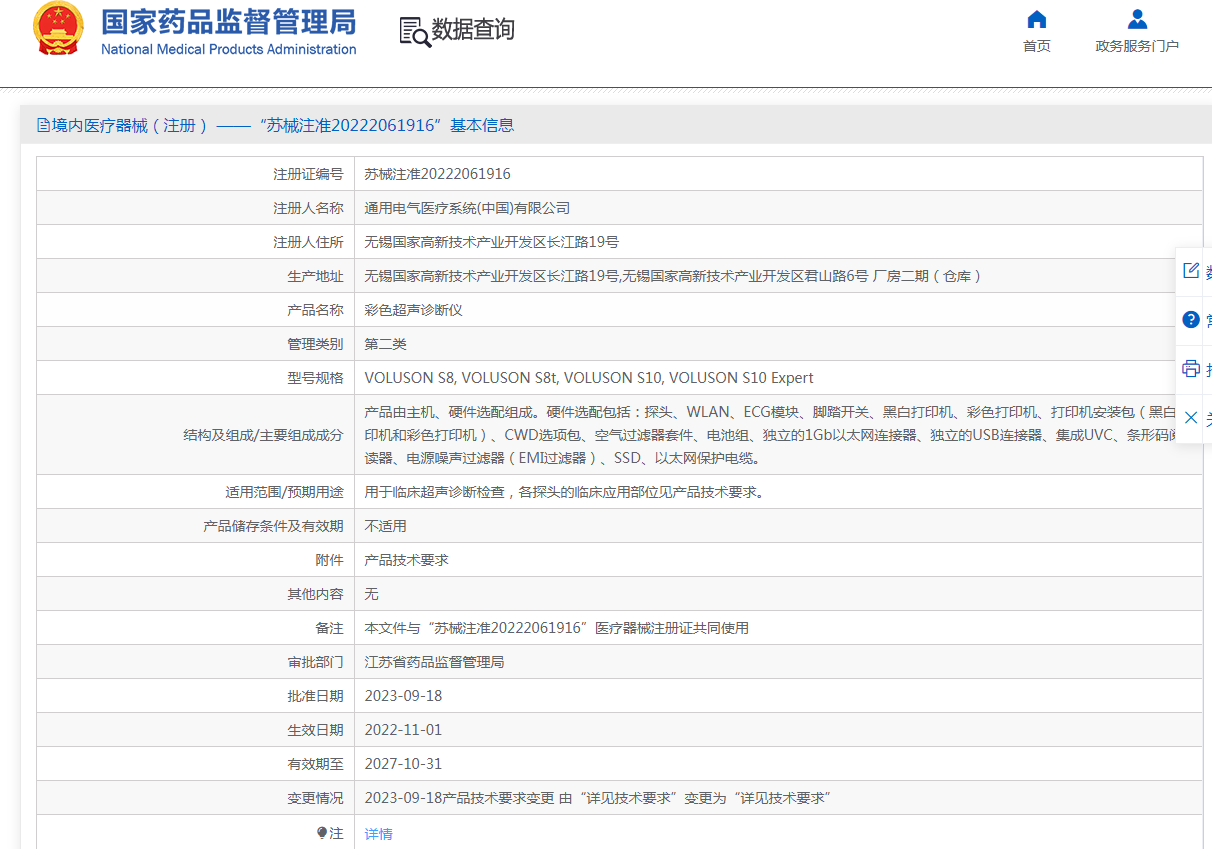
Task: Click the question mark help icon
Action: pyautogui.click(x=1191, y=320)
